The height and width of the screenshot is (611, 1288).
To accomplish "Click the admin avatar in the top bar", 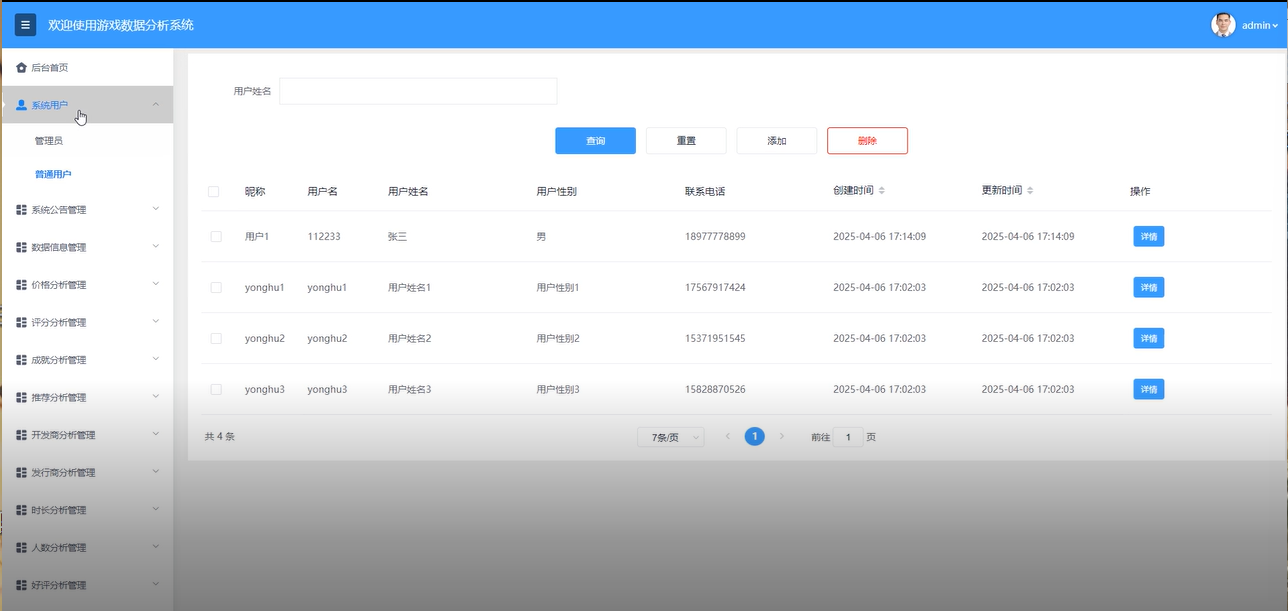I will point(1223,24).
